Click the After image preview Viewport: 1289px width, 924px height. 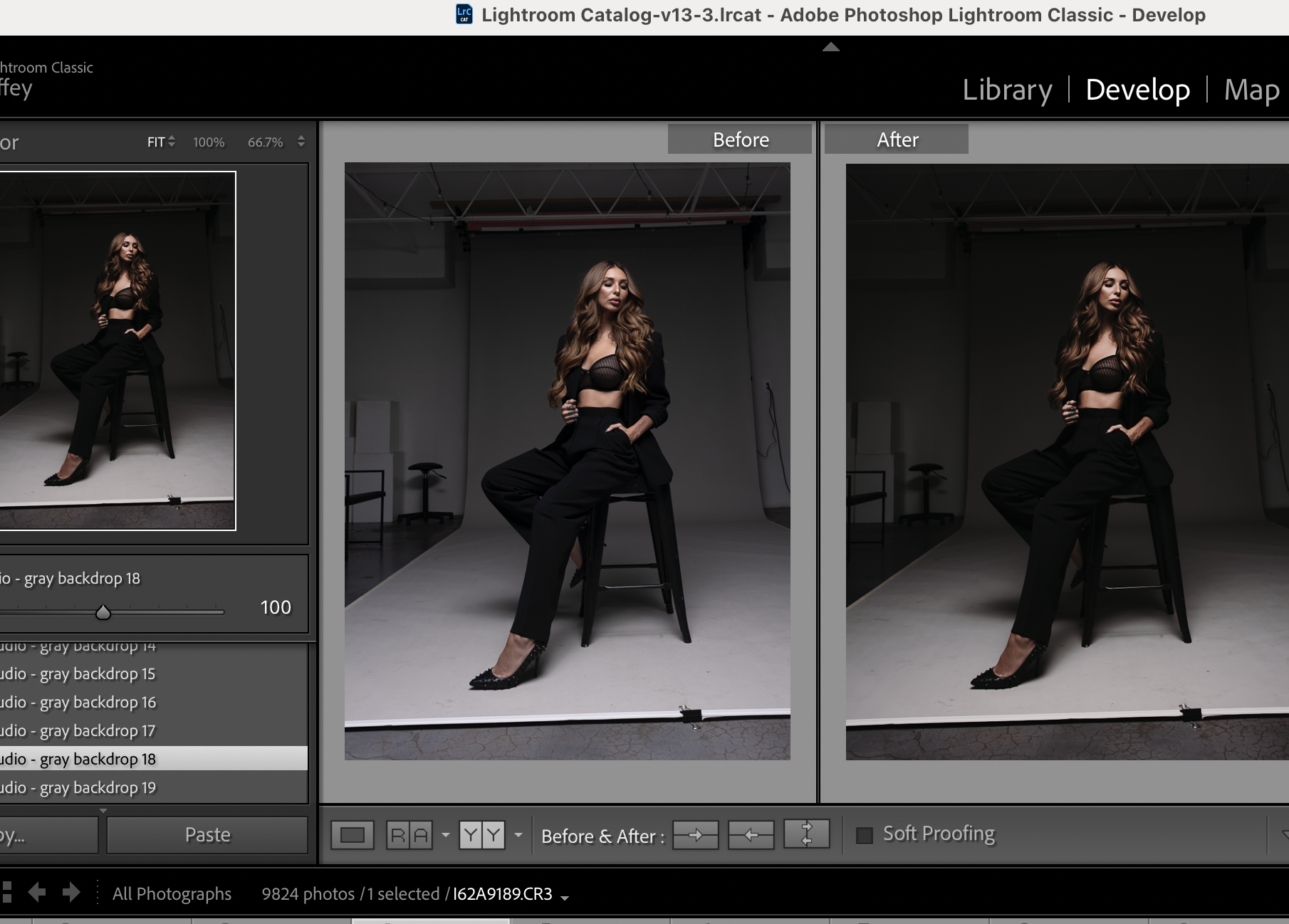[1067, 461]
